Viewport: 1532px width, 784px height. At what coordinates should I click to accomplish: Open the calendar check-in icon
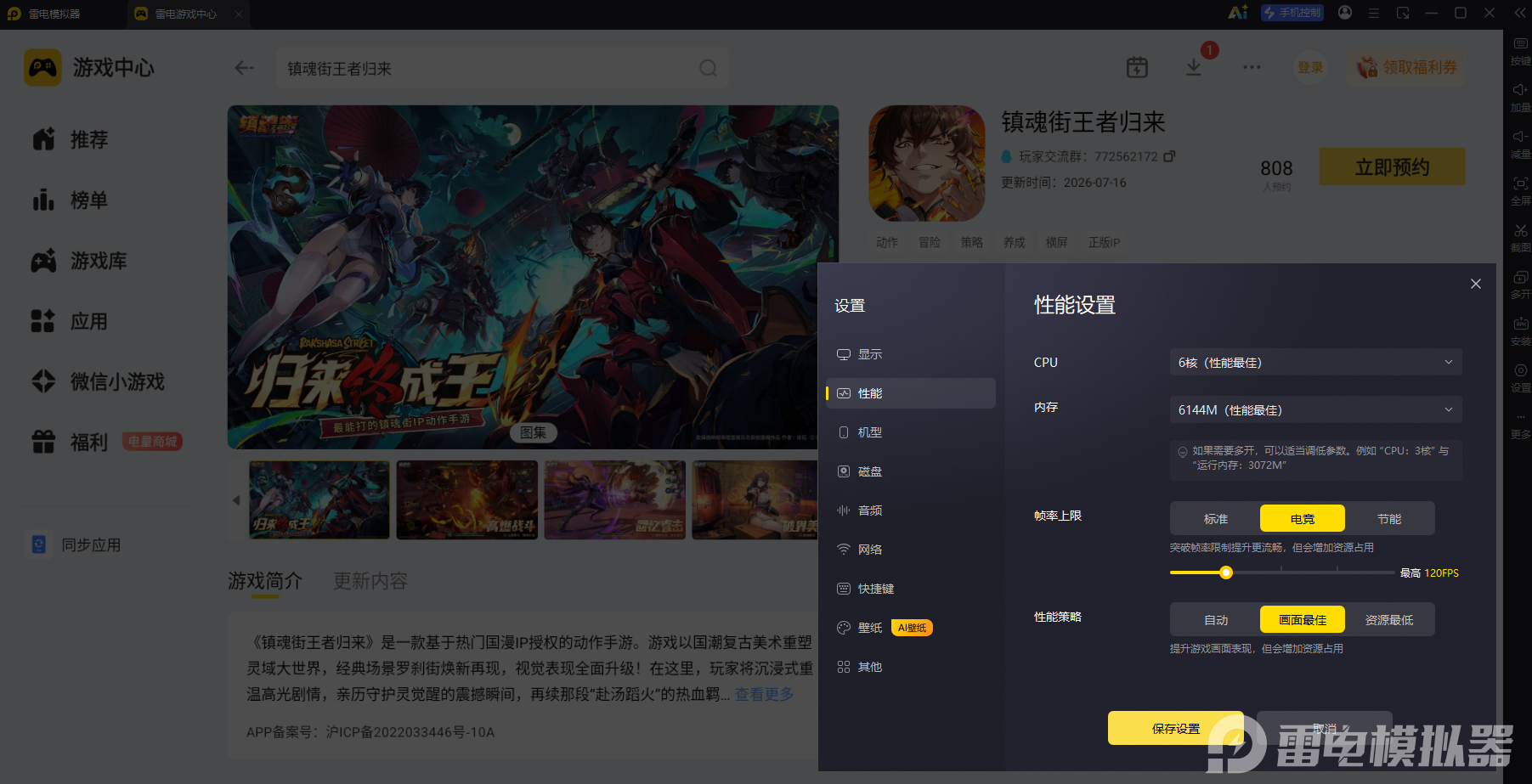[x=1137, y=68]
